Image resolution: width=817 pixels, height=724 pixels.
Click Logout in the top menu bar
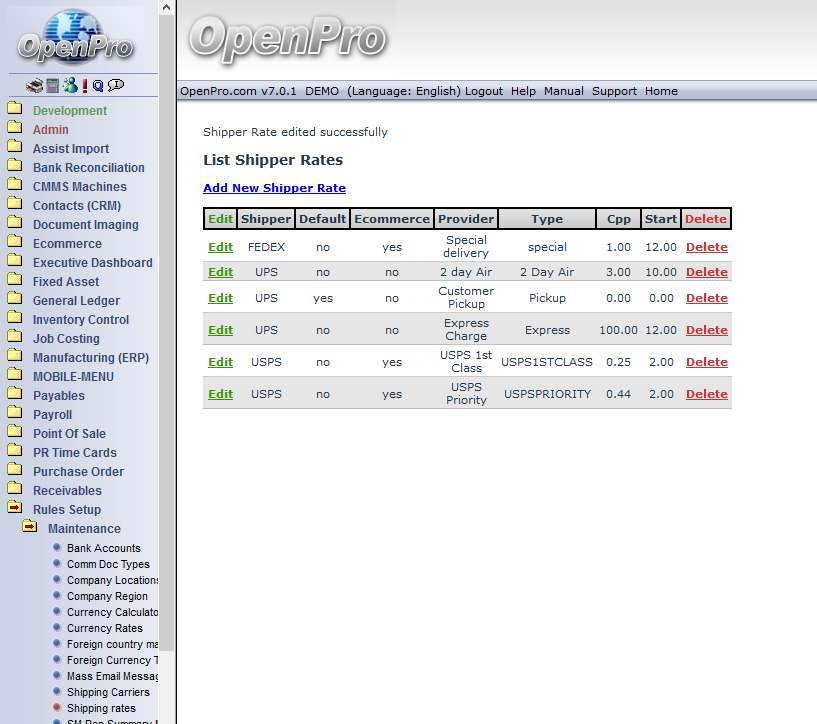484,91
